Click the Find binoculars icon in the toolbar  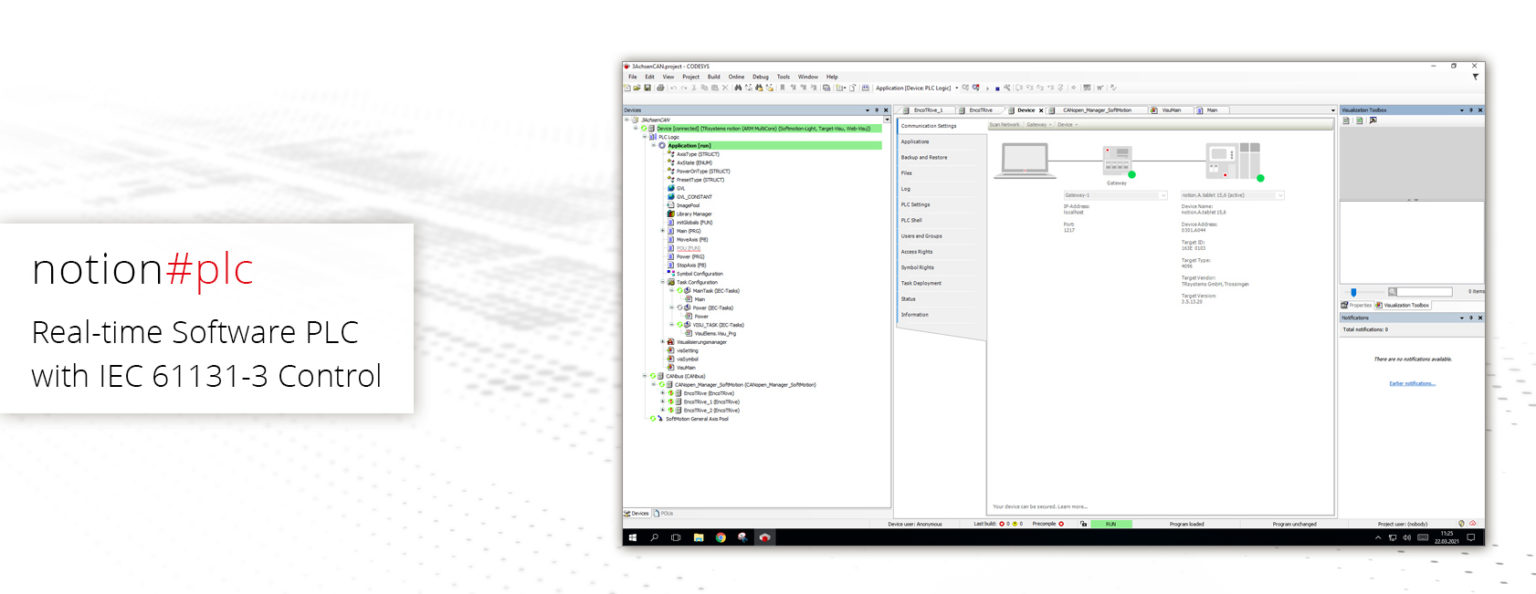(x=738, y=88)
